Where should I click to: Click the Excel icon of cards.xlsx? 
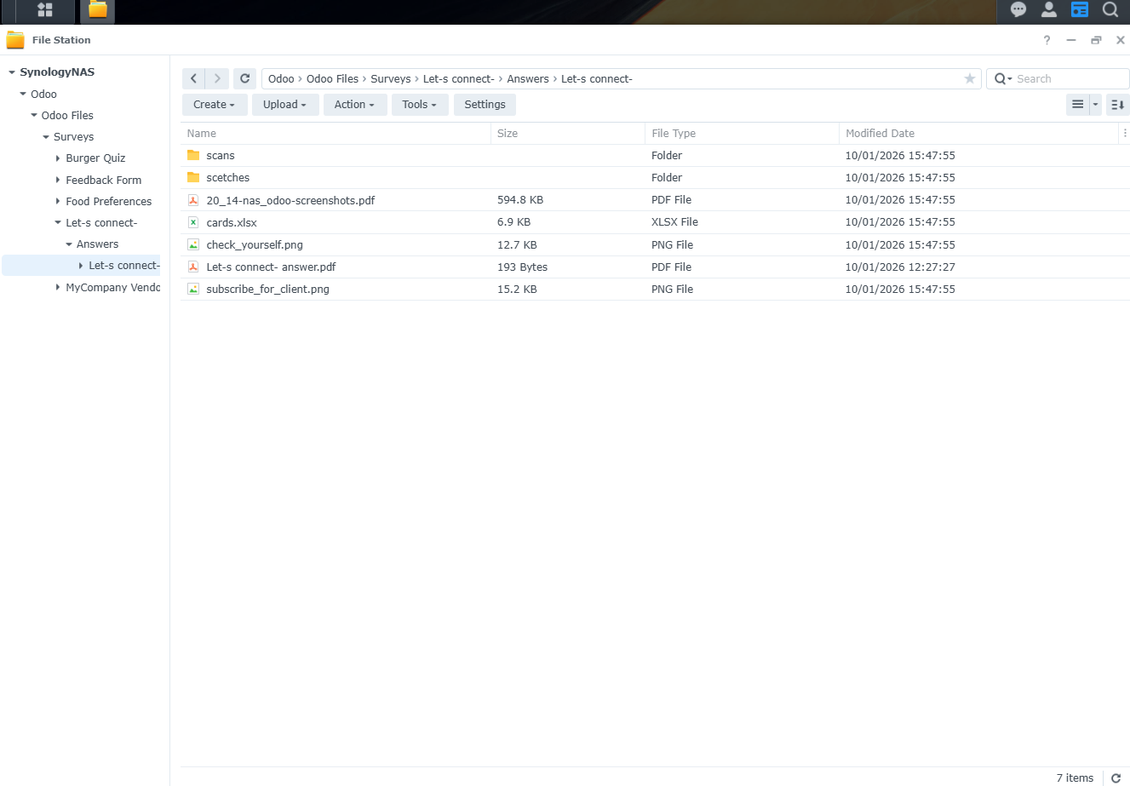(x=193, y=222)
